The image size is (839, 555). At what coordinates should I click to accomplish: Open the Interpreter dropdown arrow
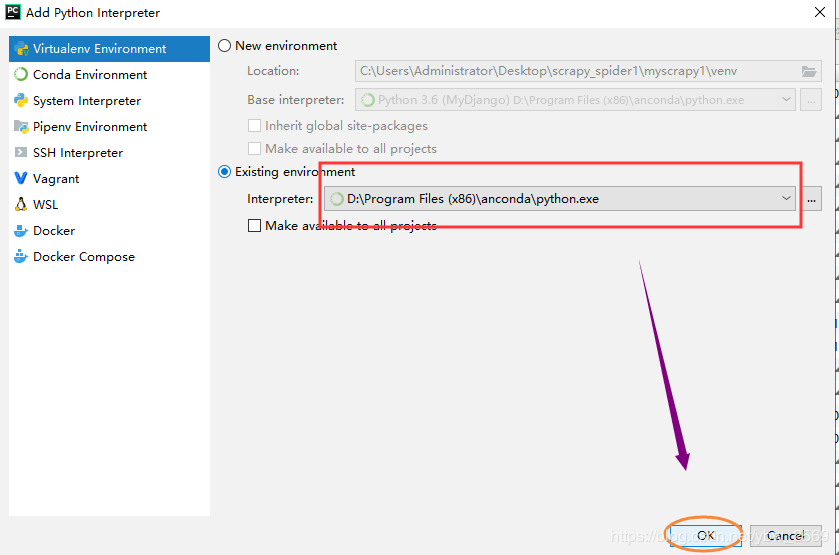tap(786, 199)
